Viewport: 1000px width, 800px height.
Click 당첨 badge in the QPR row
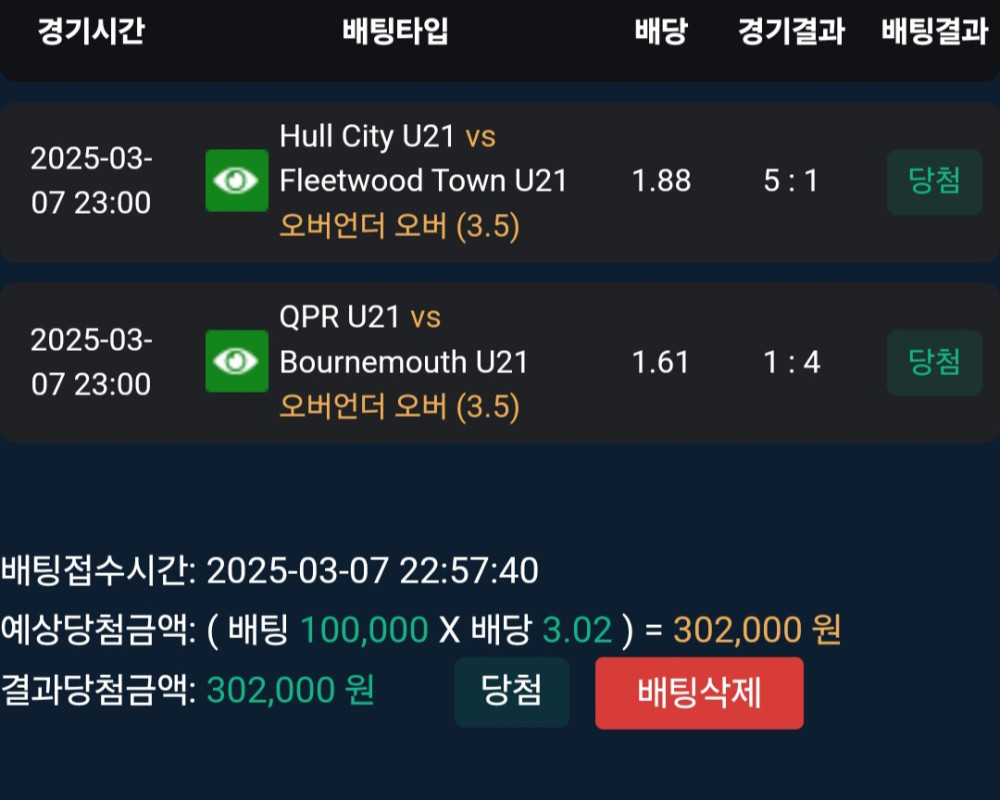(934, 361)
